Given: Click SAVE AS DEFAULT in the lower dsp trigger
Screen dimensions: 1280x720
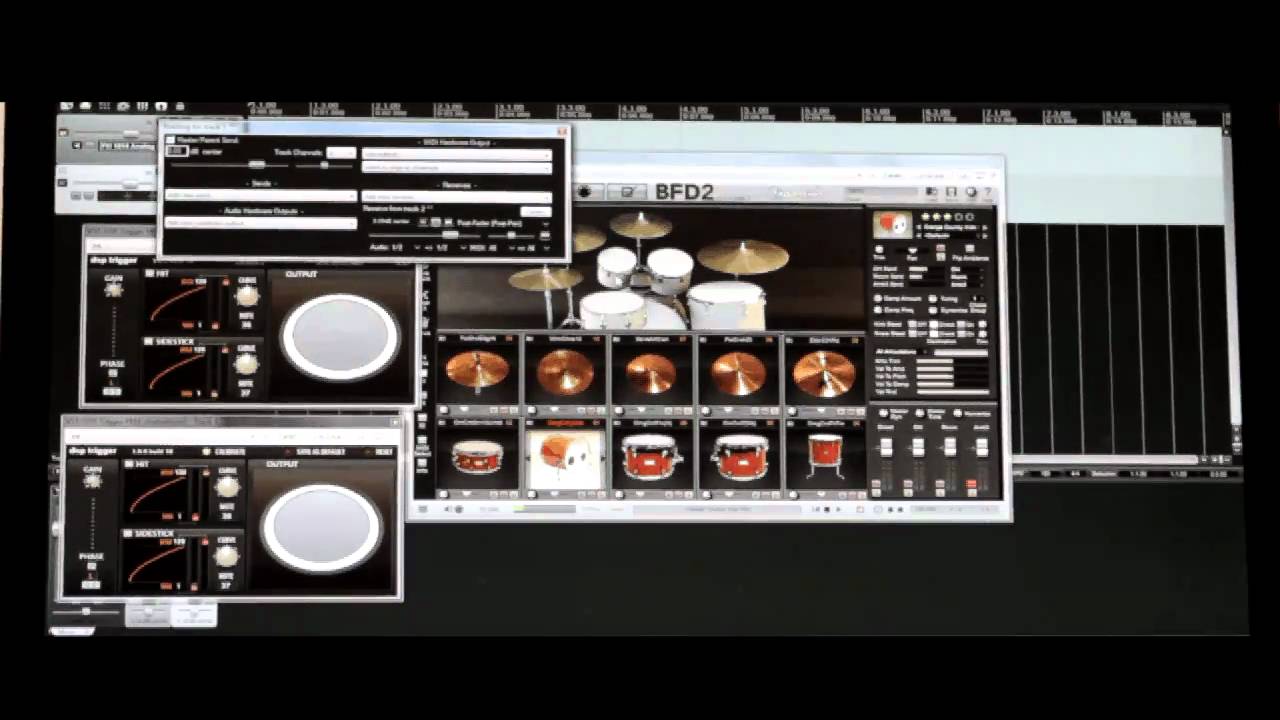Looking at the screenshot, I should tap(316, 451).
